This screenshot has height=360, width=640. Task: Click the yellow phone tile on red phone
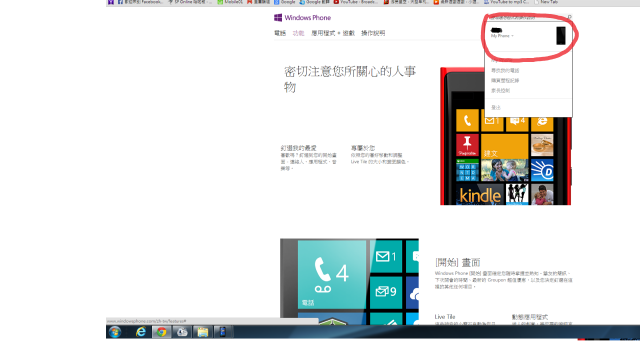tap(467, 120)
